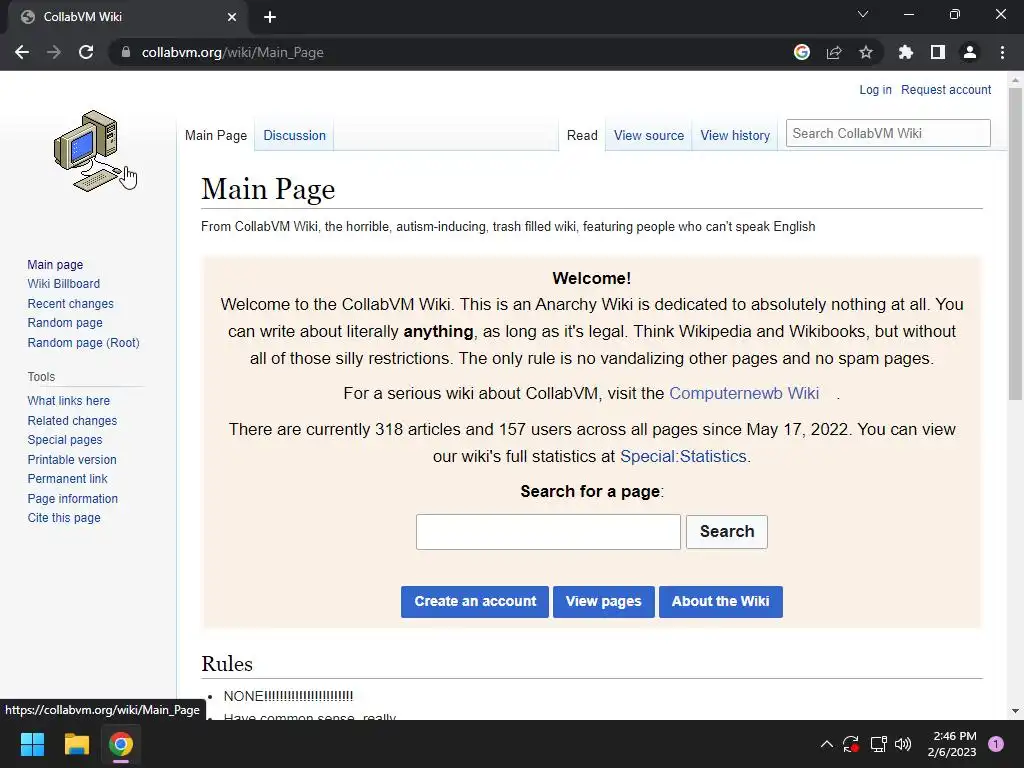1024x768 pixels.
Task: Open the Related changes link
Action: tap(72, 420)
